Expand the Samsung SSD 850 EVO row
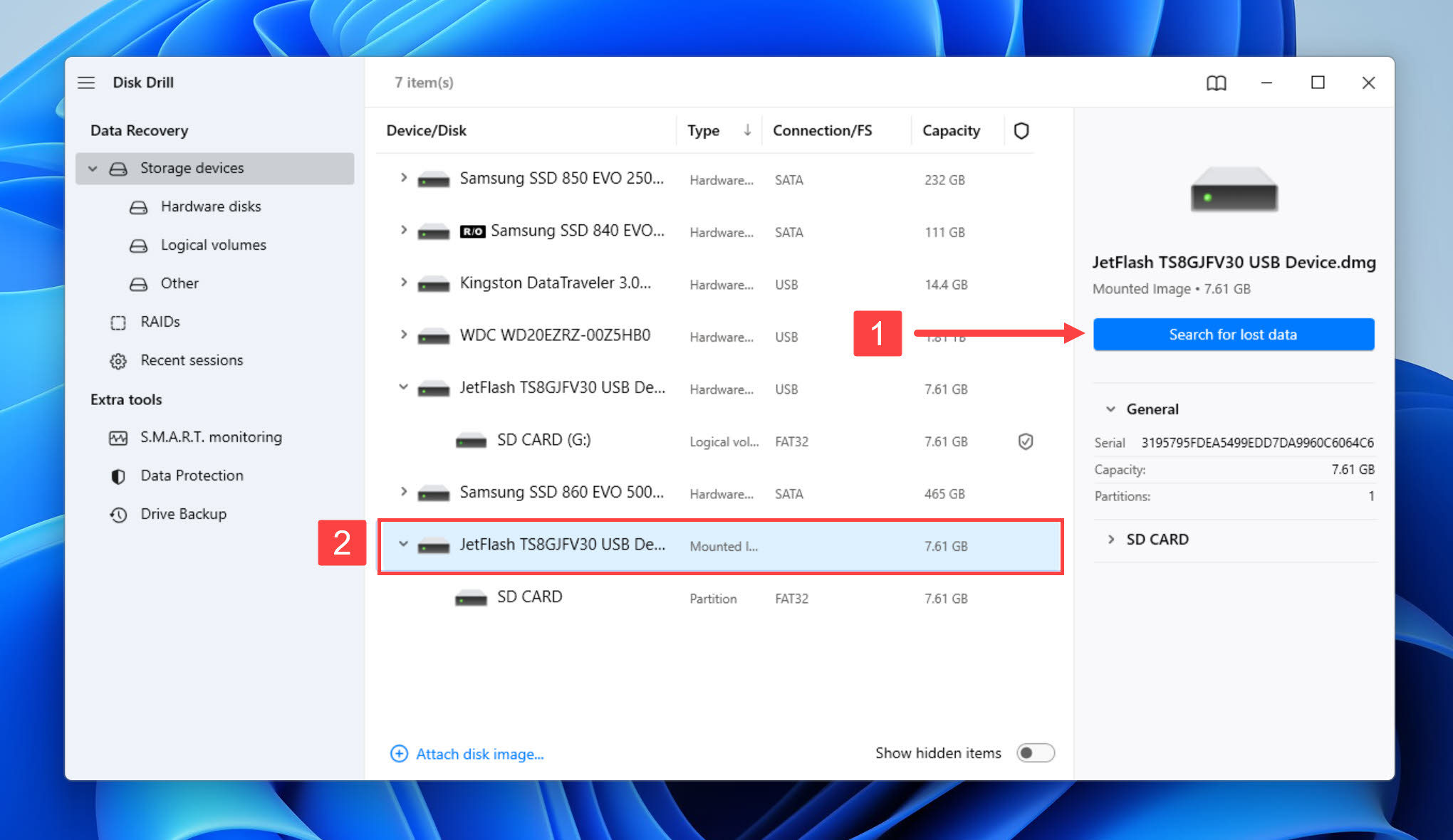Viewport: 1453px width, 840px height. tap(403, 177)
